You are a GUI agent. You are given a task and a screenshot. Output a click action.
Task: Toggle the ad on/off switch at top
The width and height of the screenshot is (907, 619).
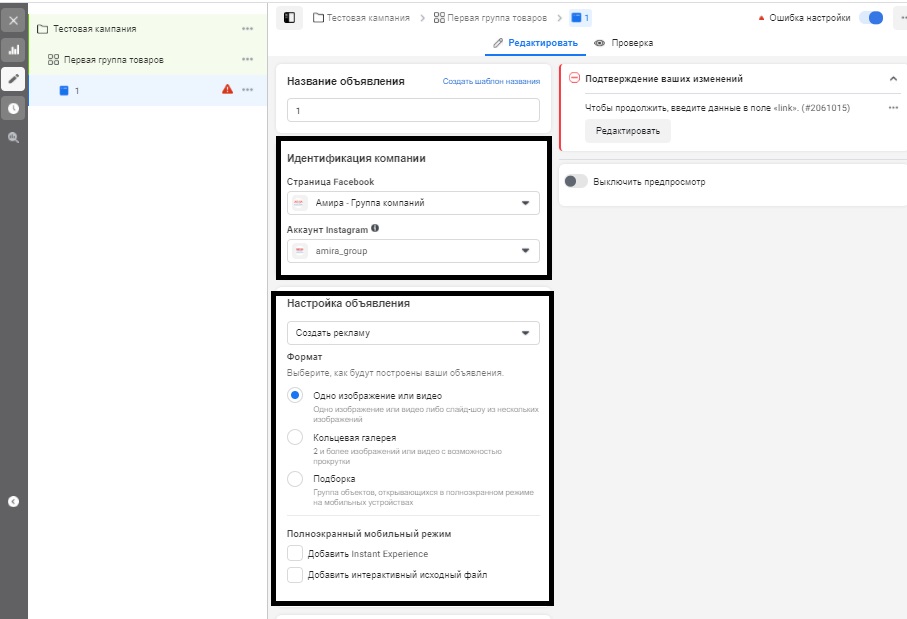pos(871,17)
